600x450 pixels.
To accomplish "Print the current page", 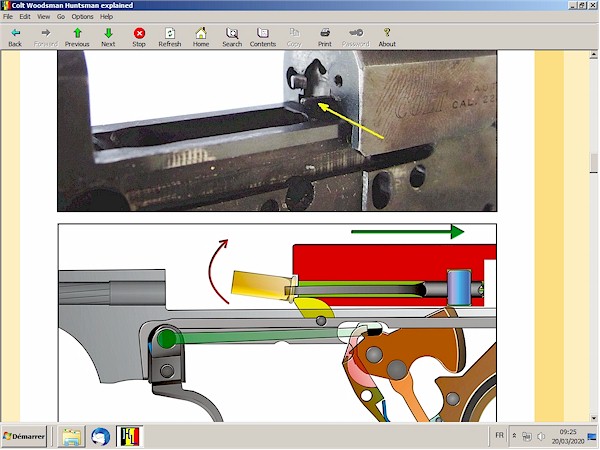I will click(x=324, y=37).
